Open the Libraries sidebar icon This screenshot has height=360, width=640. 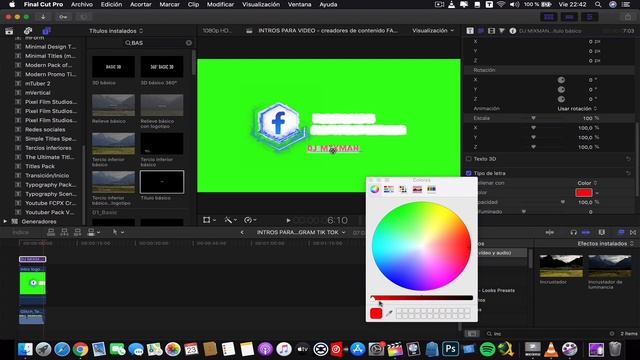9,31
